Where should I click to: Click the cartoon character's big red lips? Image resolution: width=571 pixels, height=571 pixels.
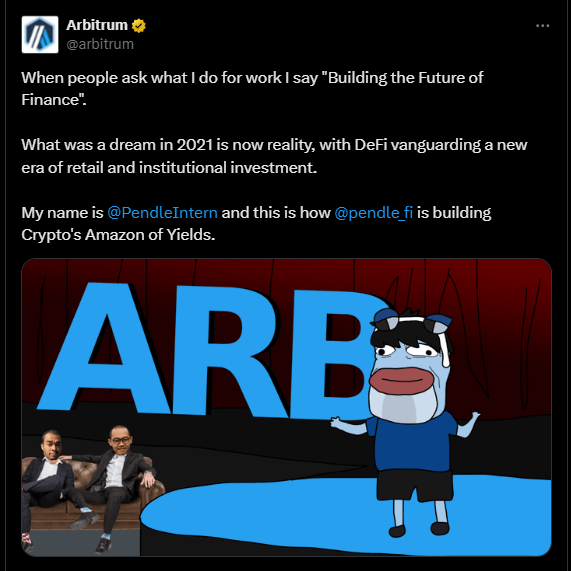pyautogui.click(x=401, y=381)
